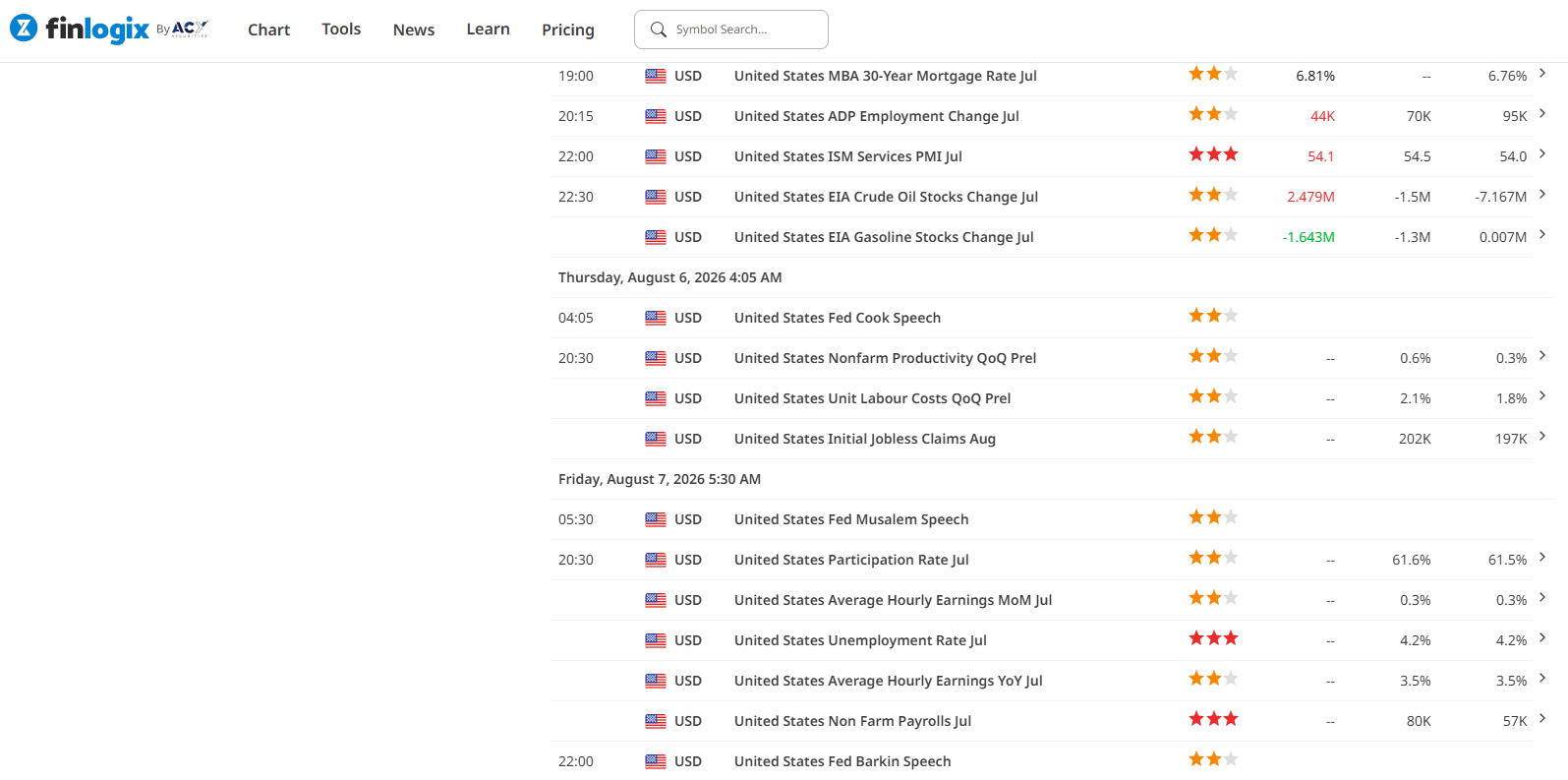Click the search magnifier icon
The height and width of the screenshot is (780, 1568).
point(659,30)
